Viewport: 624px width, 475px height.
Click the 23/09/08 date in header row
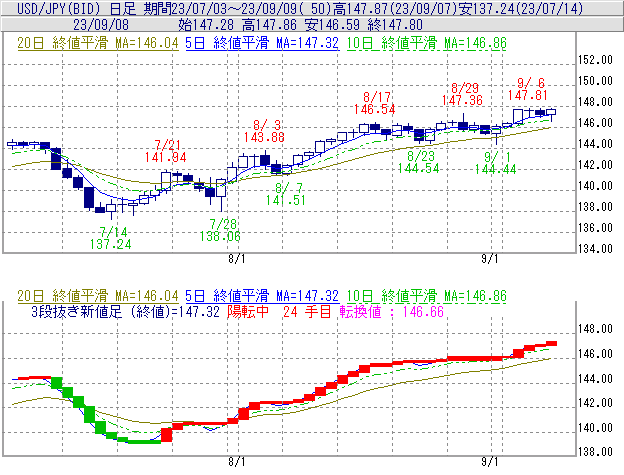pos(101,25)
